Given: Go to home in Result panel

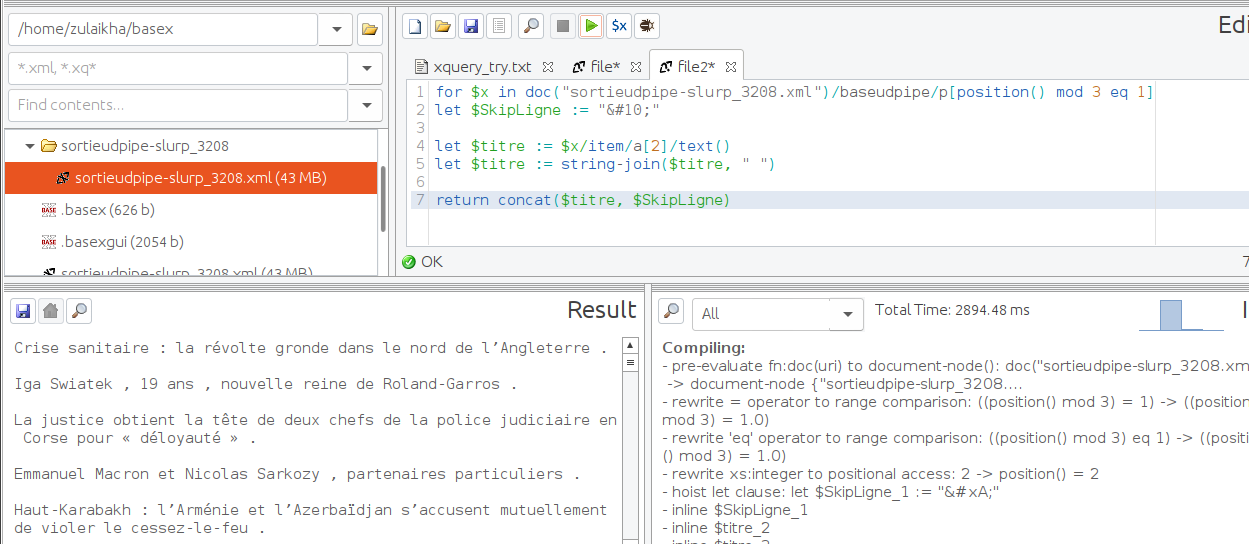Looking at the screenshot, I should pos(50,311).
